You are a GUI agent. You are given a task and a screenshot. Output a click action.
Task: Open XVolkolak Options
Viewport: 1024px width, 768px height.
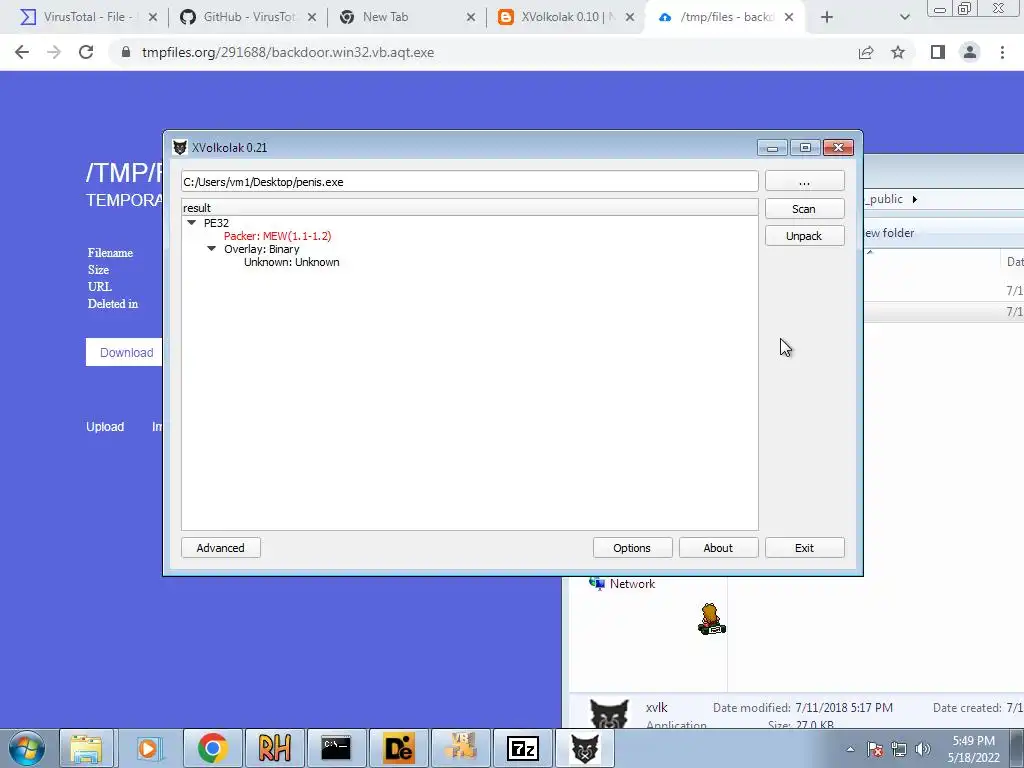point(632,548)
